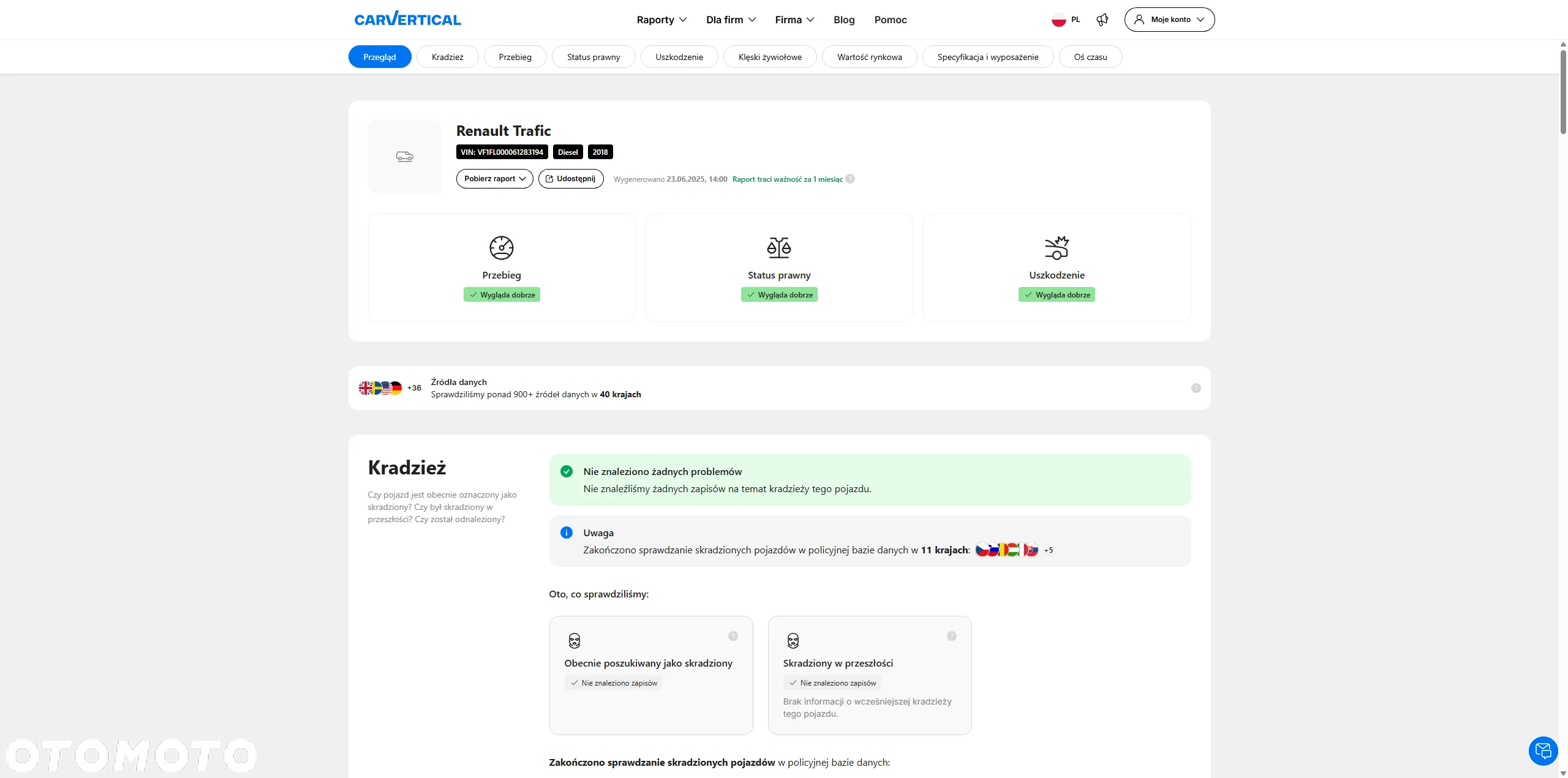
Task: Click the page vertical scrollbar thumb
Action: (x=1563, y=92)
